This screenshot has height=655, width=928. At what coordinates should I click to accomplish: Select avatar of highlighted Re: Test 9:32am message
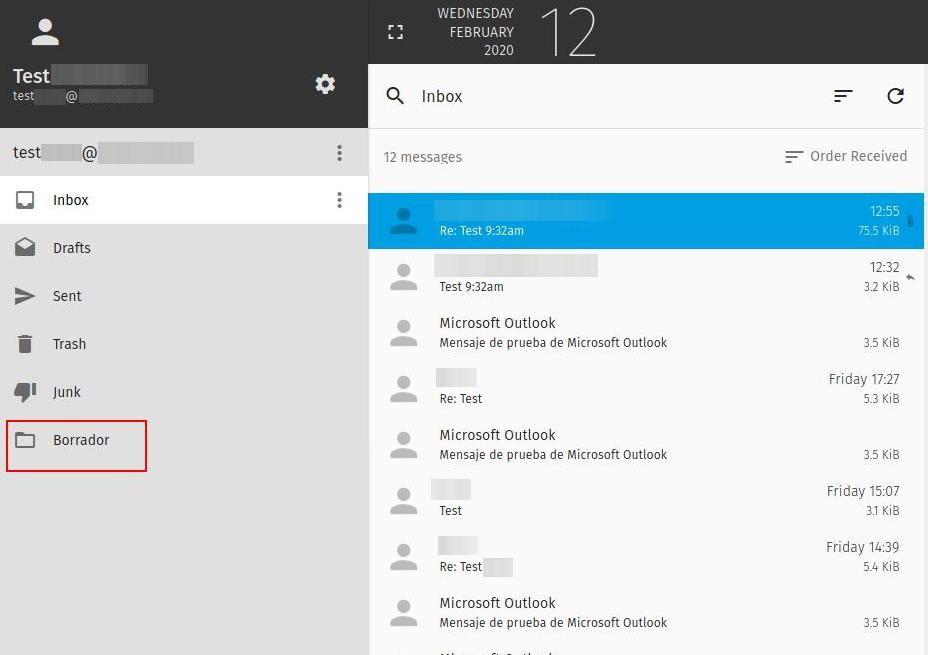403,221
